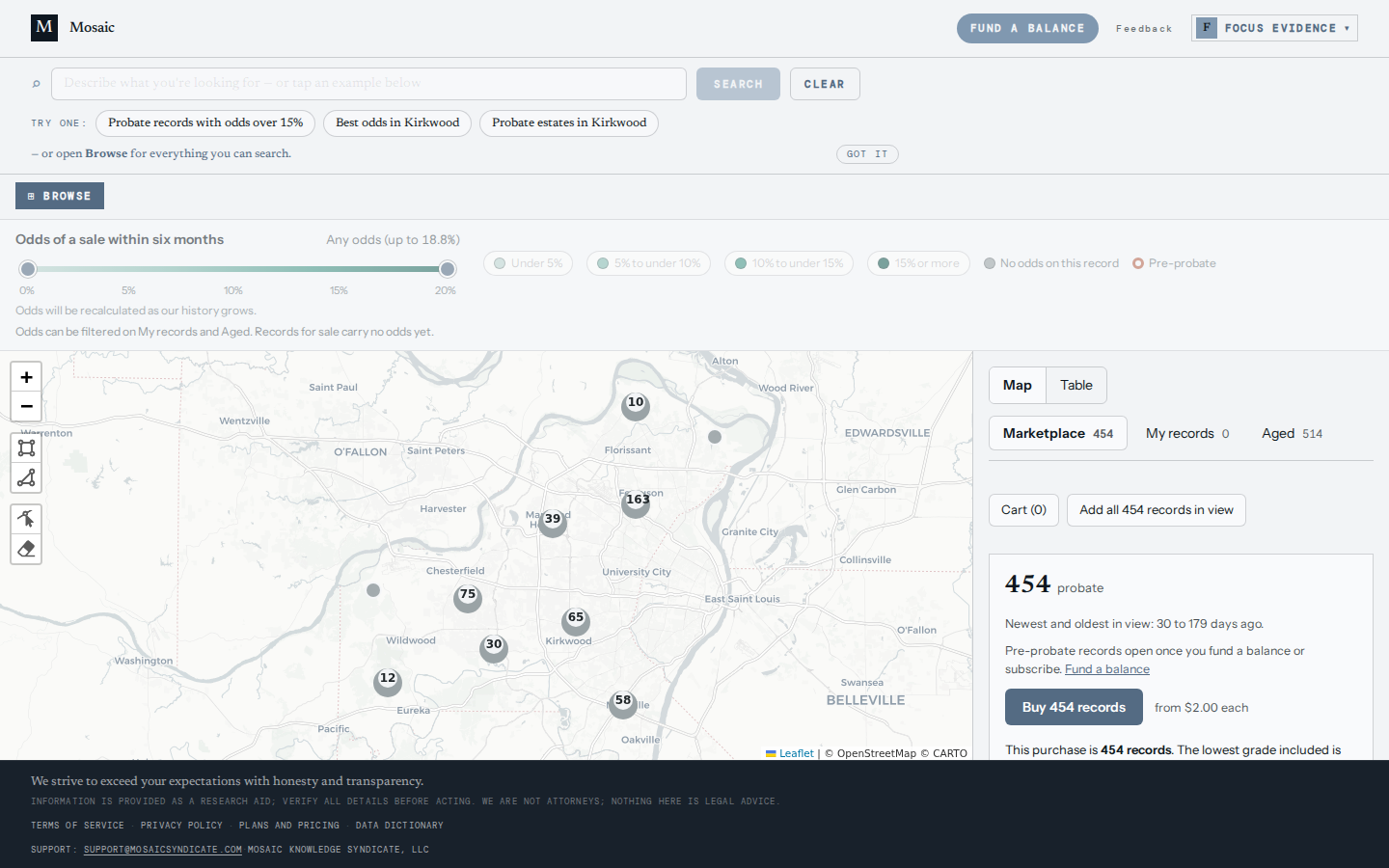The height and width of the screenshot is (868, 1389).
Task: Open the My records tab
Action: [1187, 434]
